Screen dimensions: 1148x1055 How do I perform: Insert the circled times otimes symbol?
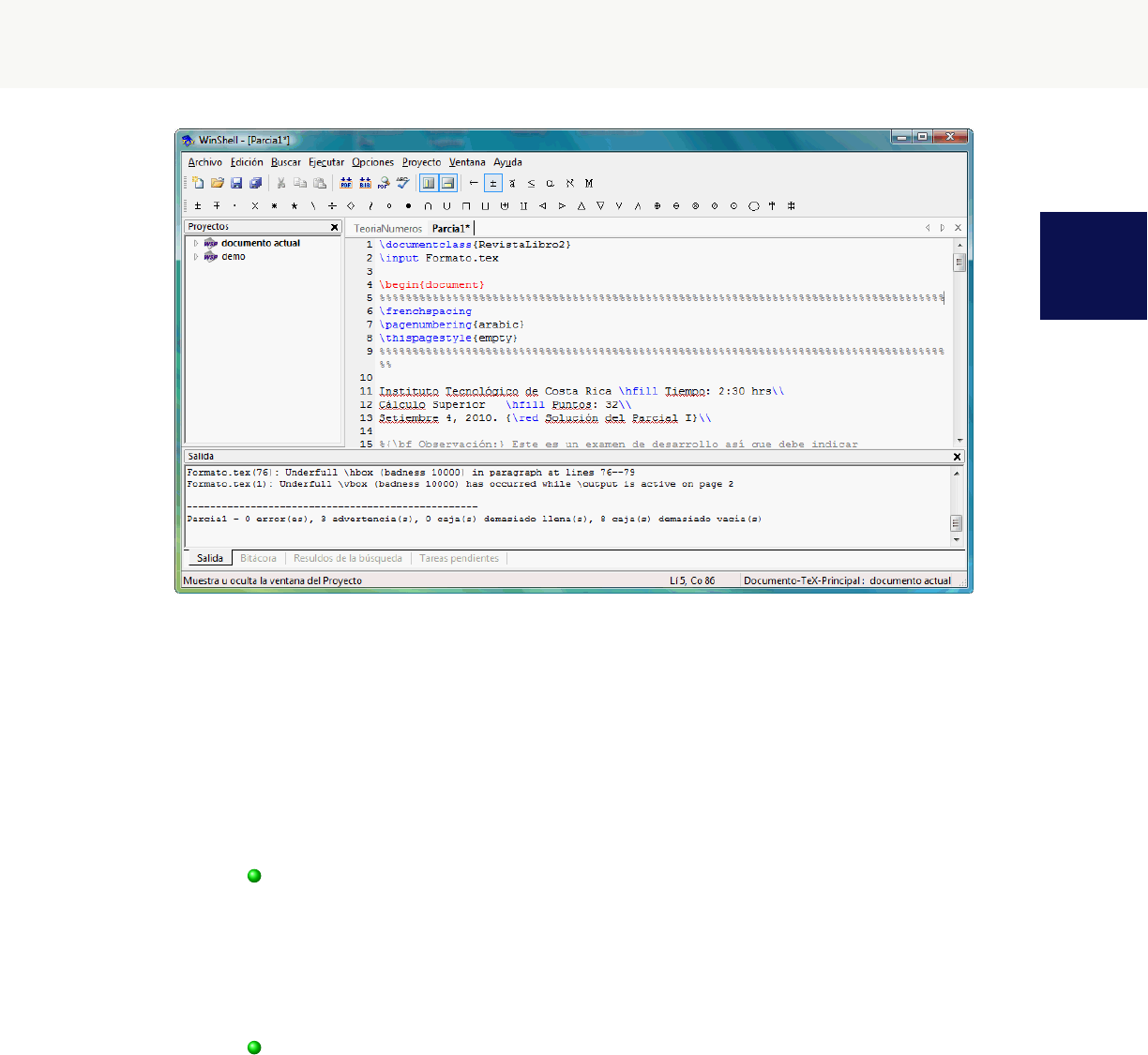(696, 205)
